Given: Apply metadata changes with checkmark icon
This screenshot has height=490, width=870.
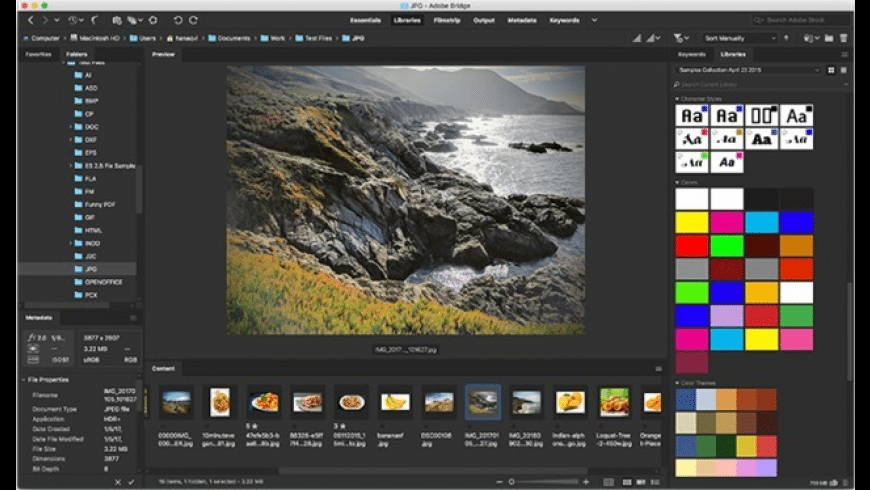Looking at the screenshot, I should 131,482.
